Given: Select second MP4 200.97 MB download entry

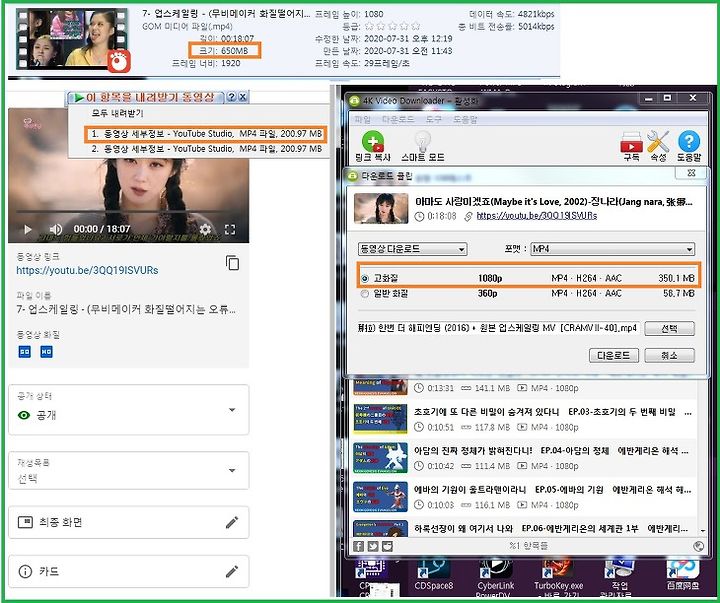Looking at the screenshot, I should pyautogui.click(x=206, y=149).
